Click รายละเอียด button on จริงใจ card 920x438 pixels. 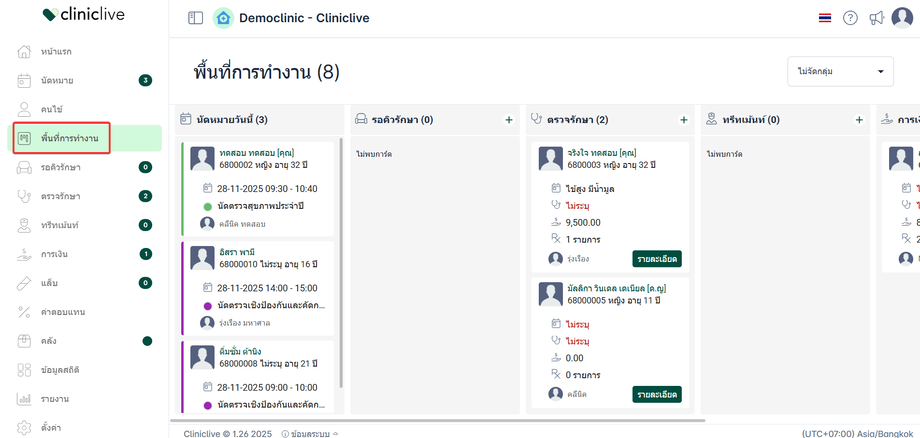tap(656, 258)
